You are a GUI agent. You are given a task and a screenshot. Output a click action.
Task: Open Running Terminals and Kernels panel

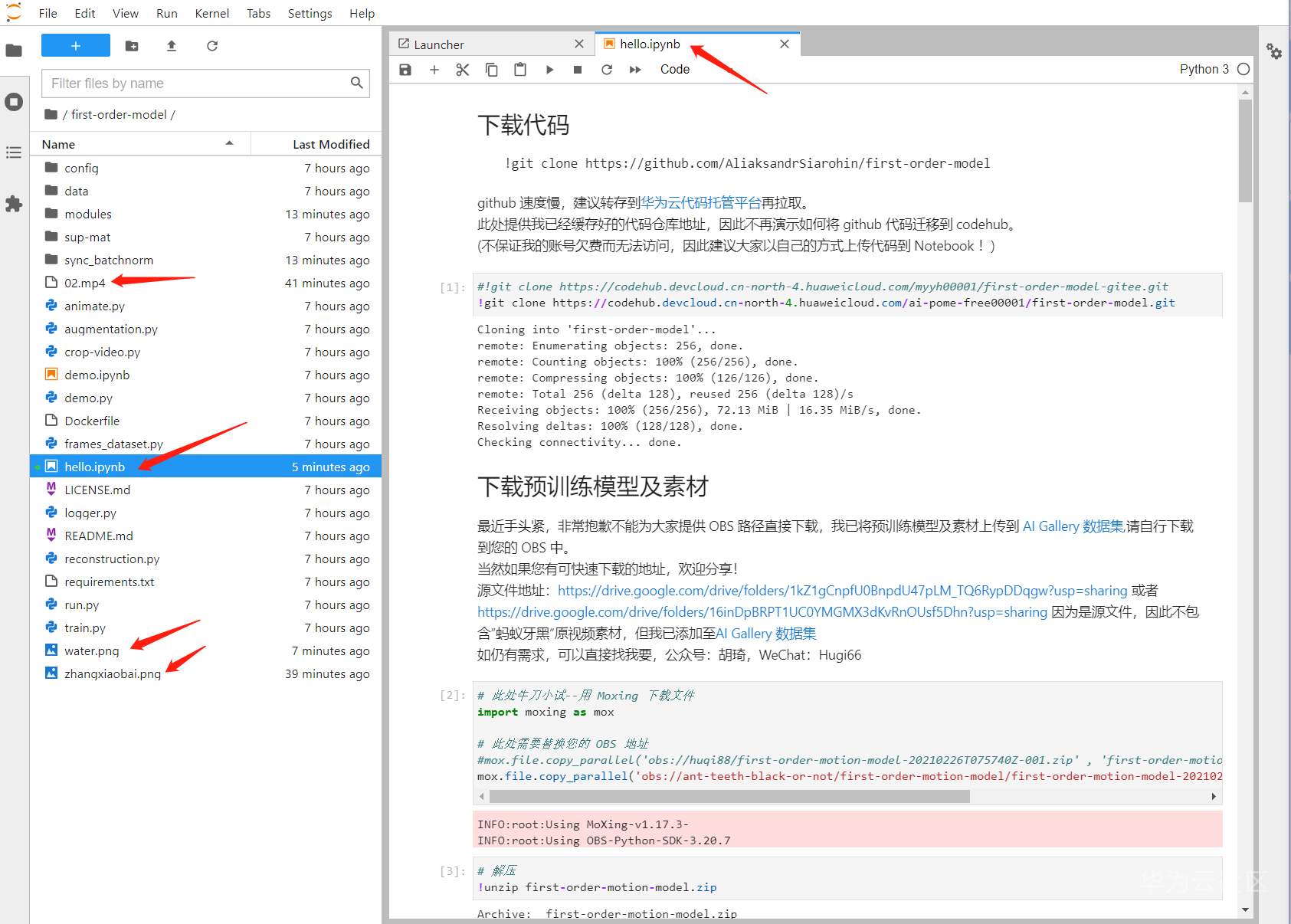click(x=14, y=102)
